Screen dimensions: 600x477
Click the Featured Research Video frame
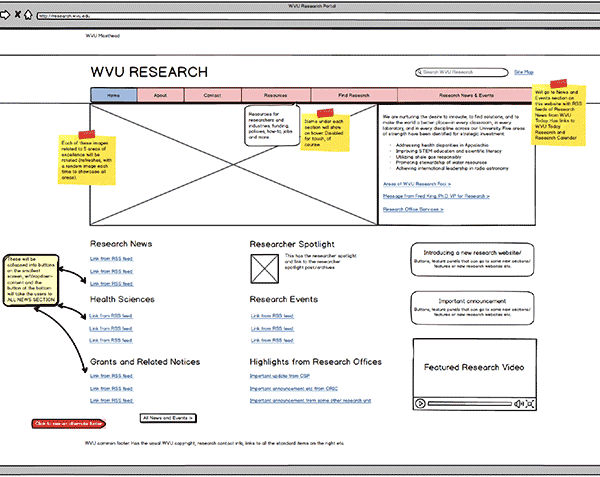pyautogui.click(x=474, y=374)
